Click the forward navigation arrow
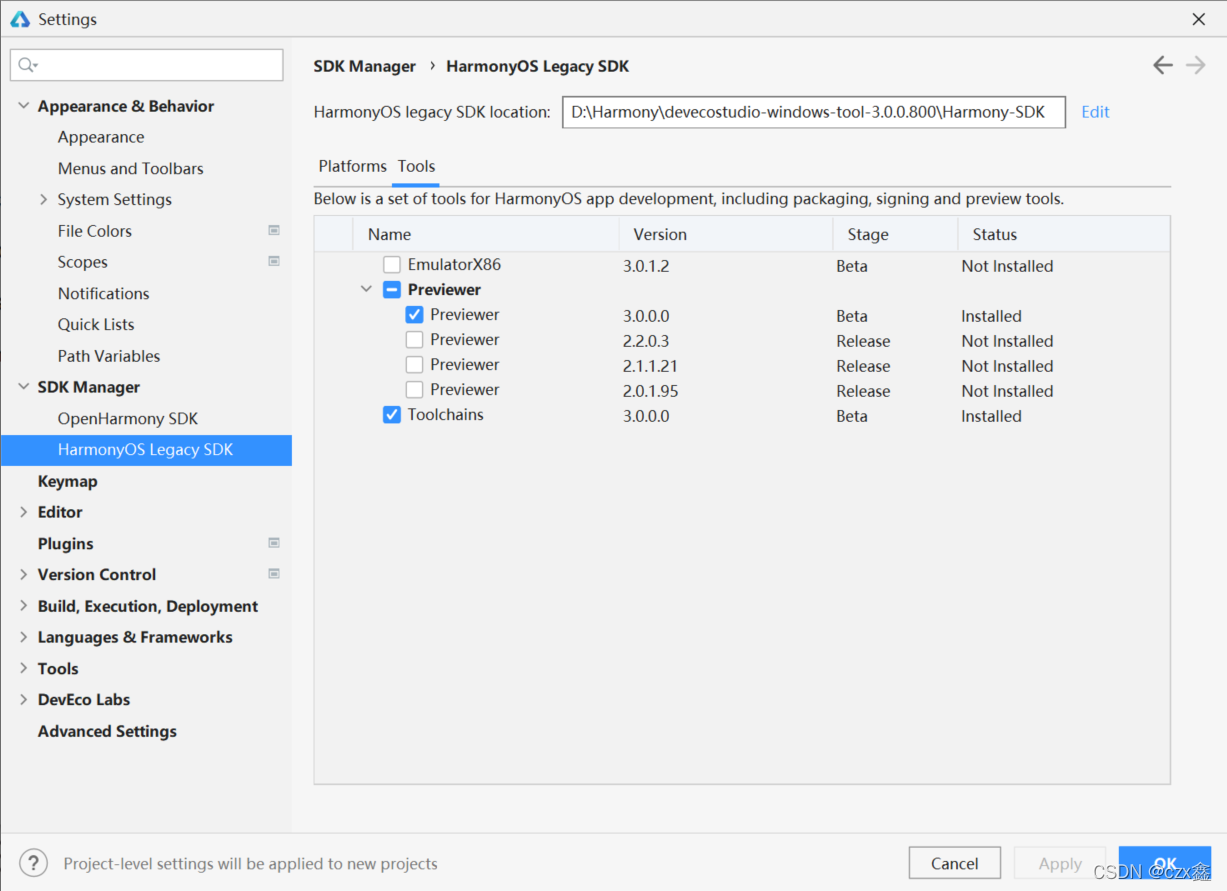Screen dimensions: 1227x891 point(1195,65)
